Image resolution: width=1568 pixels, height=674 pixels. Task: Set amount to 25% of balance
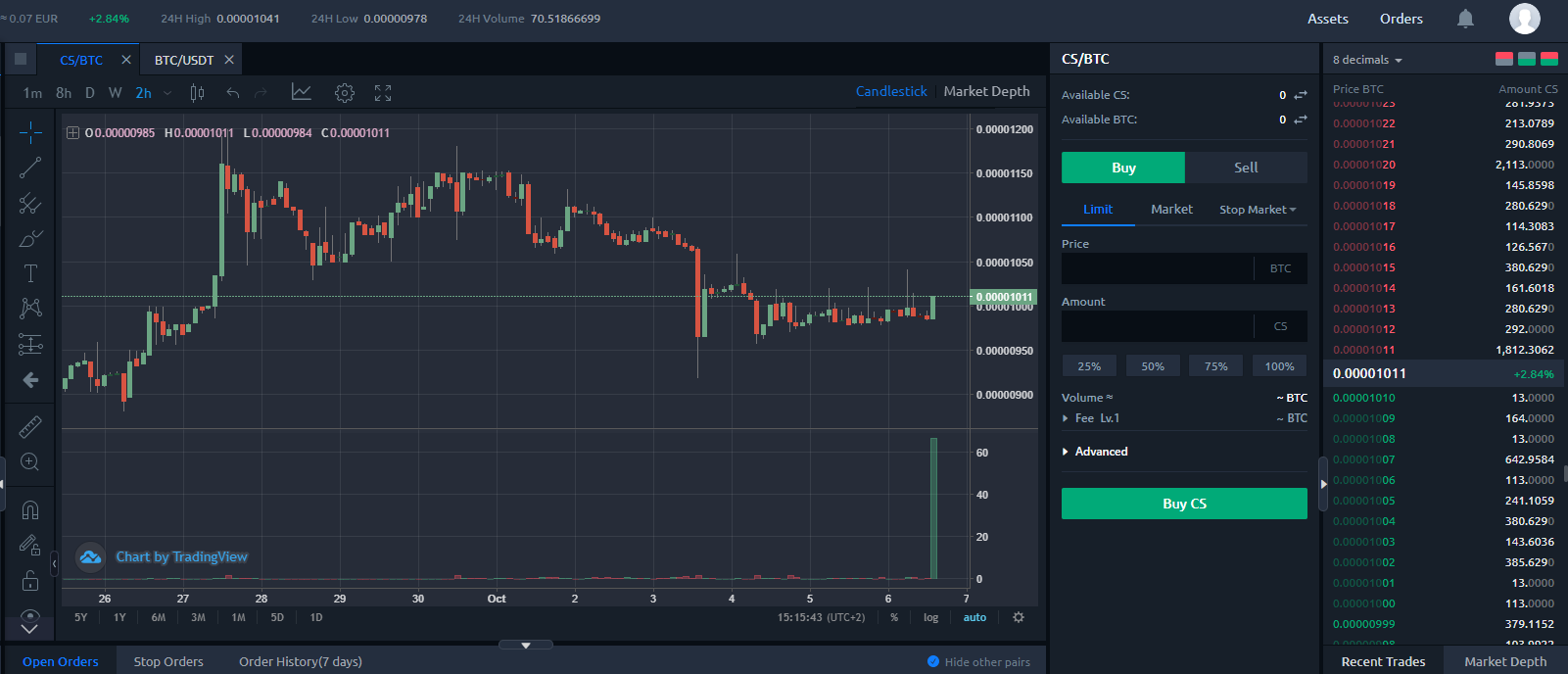(x=1089, y=366)
